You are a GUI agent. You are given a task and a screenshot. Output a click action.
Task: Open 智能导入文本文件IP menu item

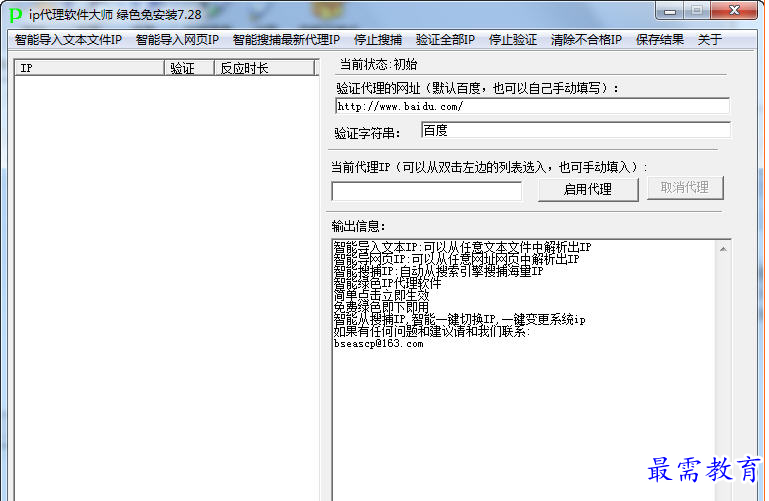tap(68, 40)
